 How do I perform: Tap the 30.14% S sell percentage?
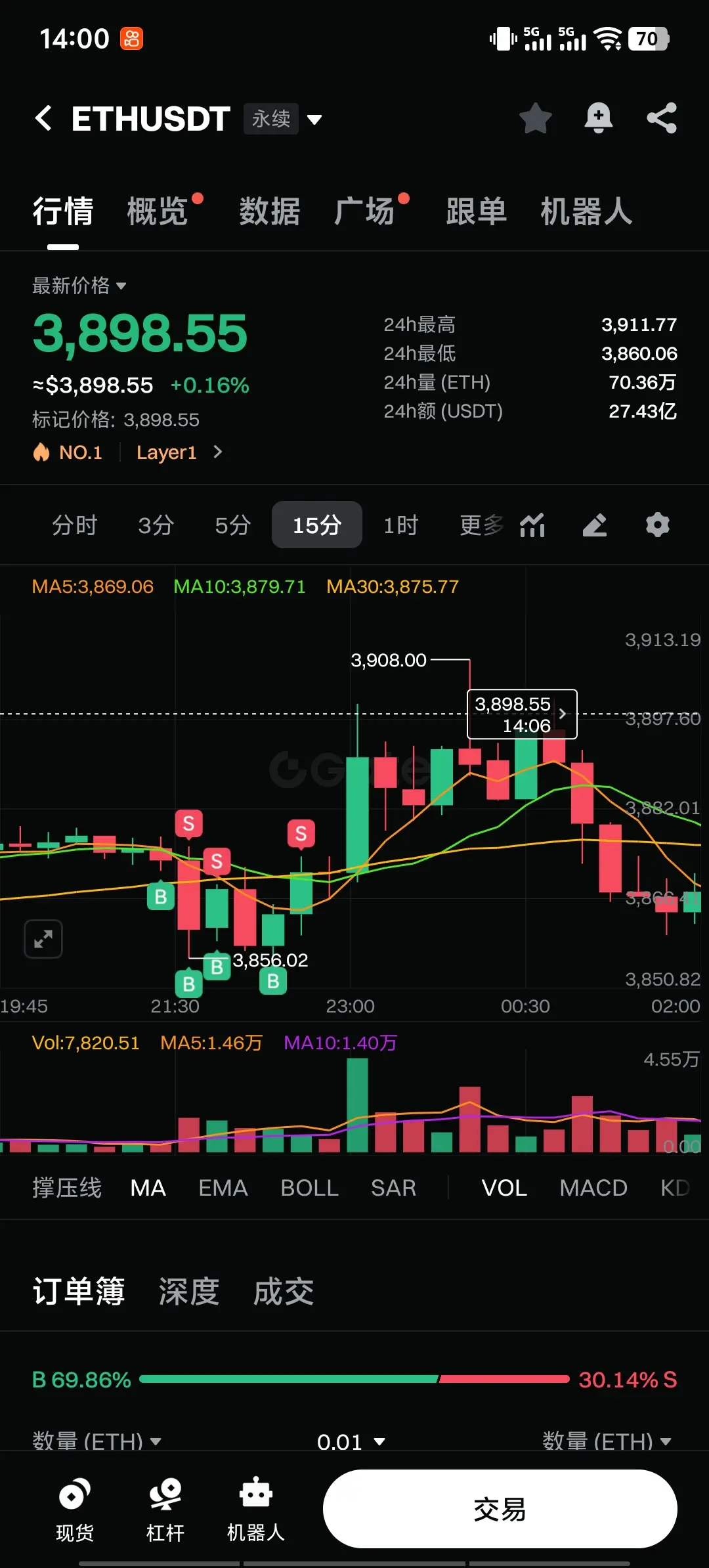pyautogui.click(x=628, y=1380)
